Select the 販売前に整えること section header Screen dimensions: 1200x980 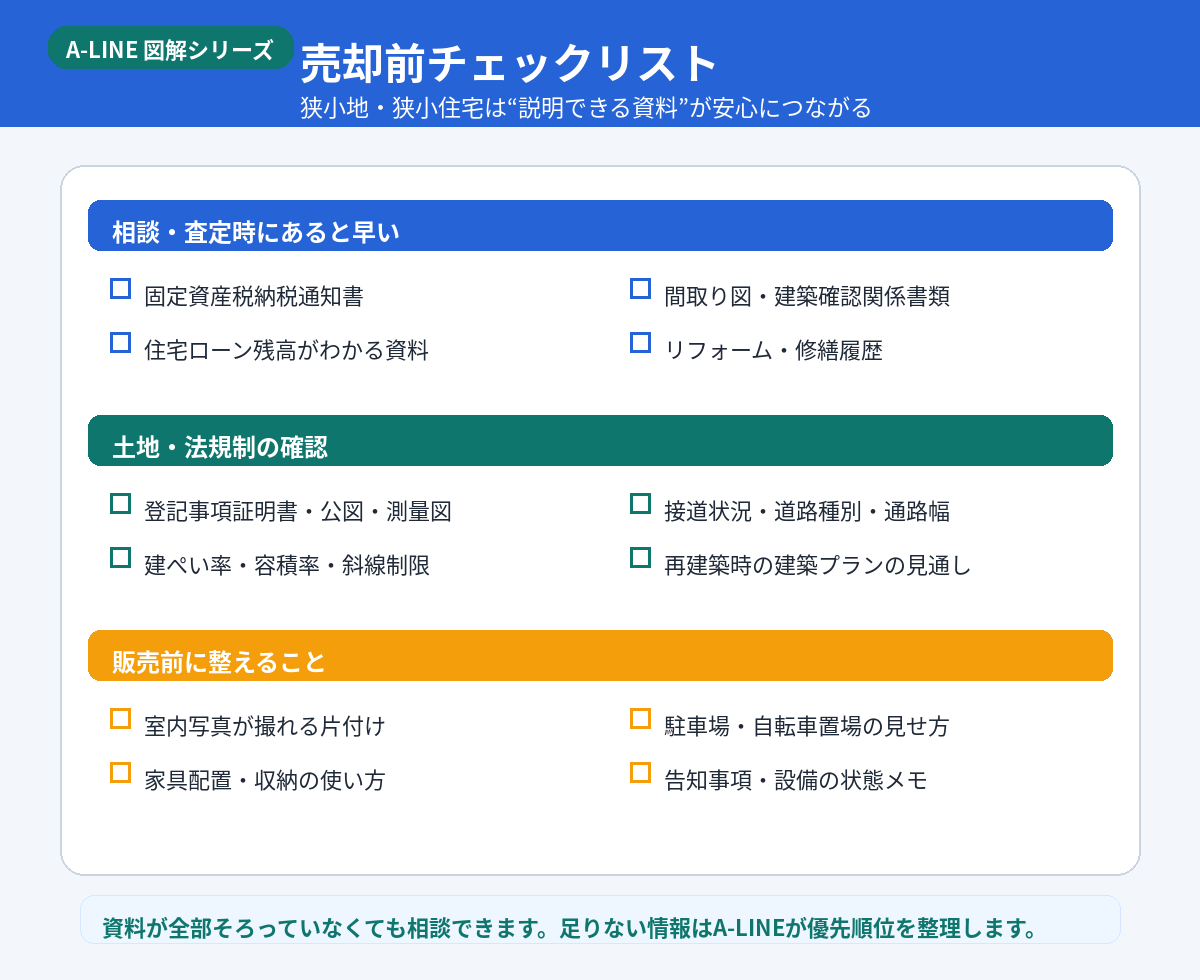pos(600,655)
